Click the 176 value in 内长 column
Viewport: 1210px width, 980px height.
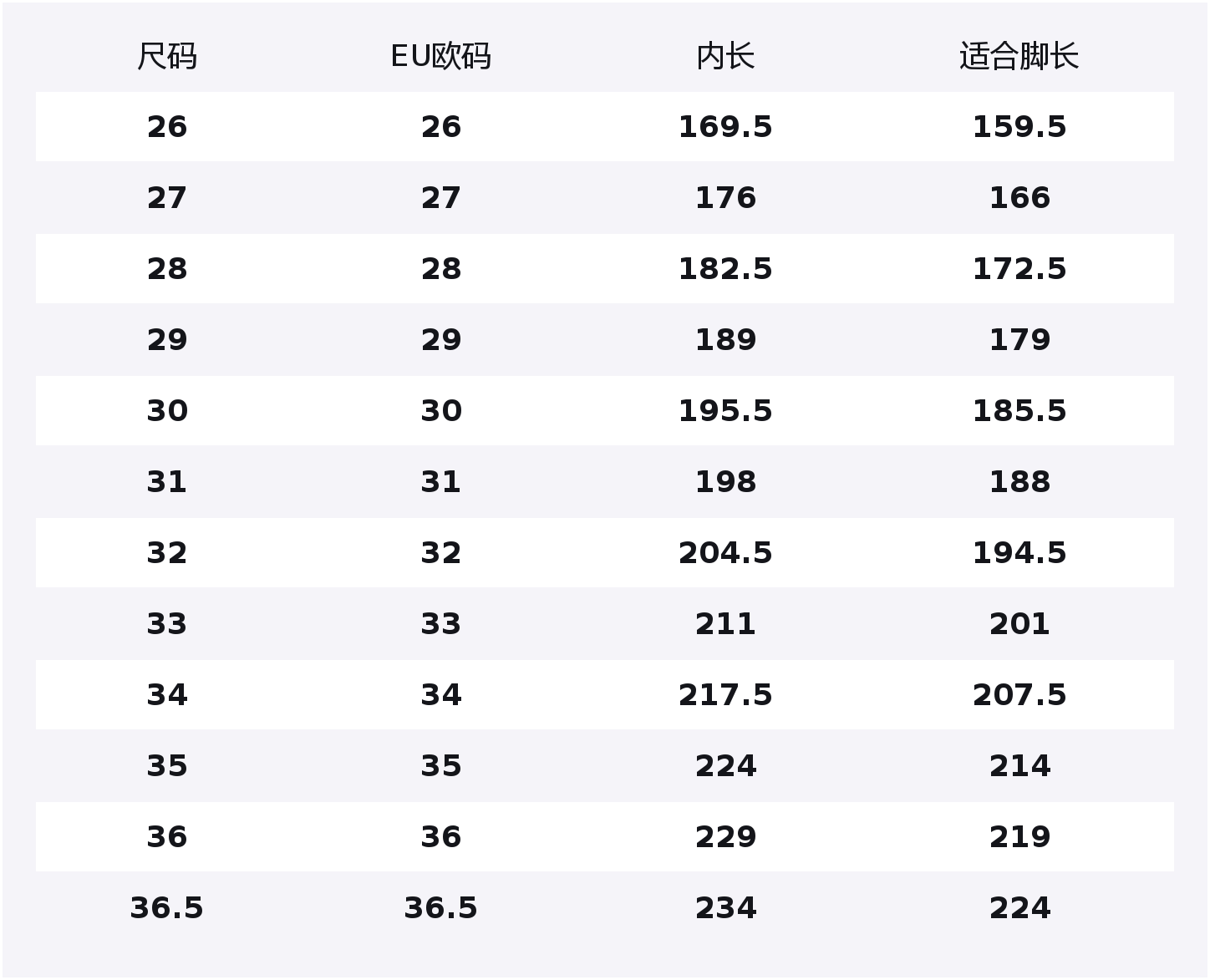725,198
